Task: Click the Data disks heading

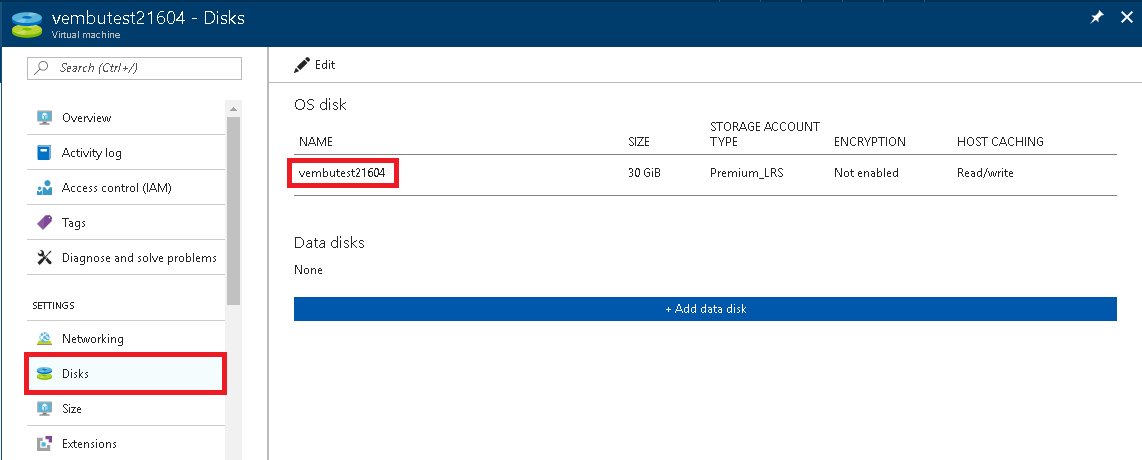Action: [329, 243]
